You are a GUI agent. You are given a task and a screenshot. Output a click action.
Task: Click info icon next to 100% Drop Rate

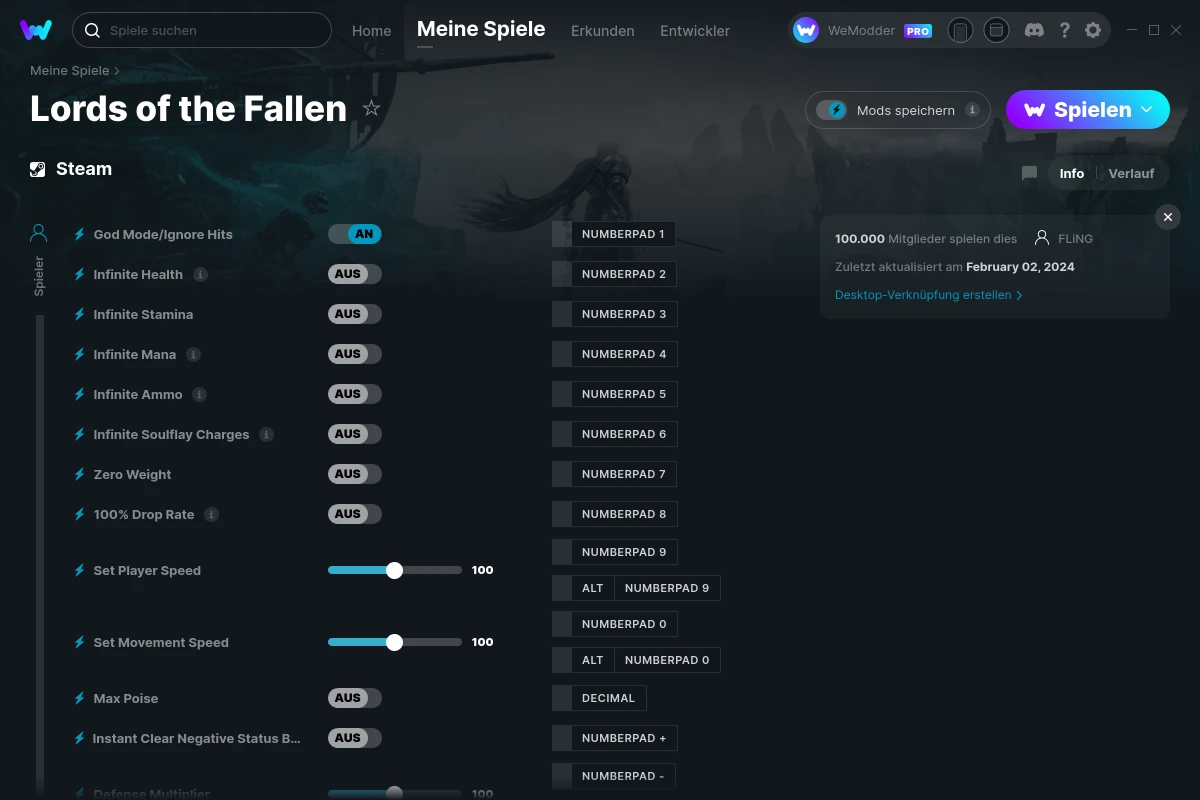pyautogui.click(x=211, y=514)
